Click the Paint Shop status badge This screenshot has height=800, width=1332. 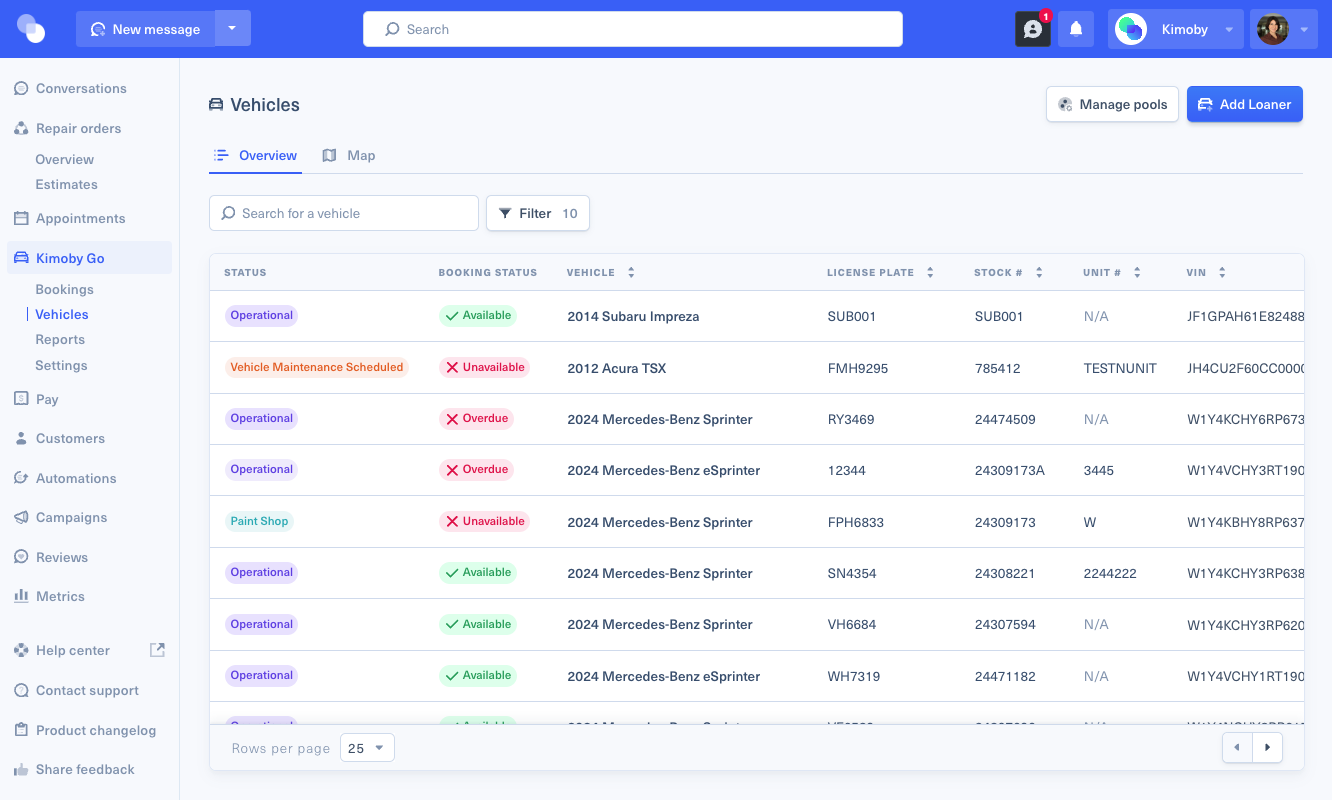[259, 522]
